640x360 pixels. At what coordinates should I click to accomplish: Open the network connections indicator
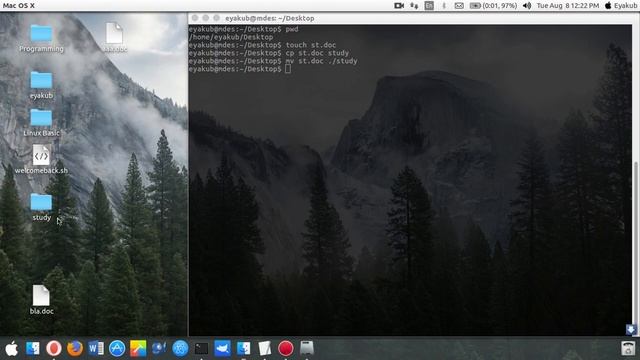coord(414,6)
